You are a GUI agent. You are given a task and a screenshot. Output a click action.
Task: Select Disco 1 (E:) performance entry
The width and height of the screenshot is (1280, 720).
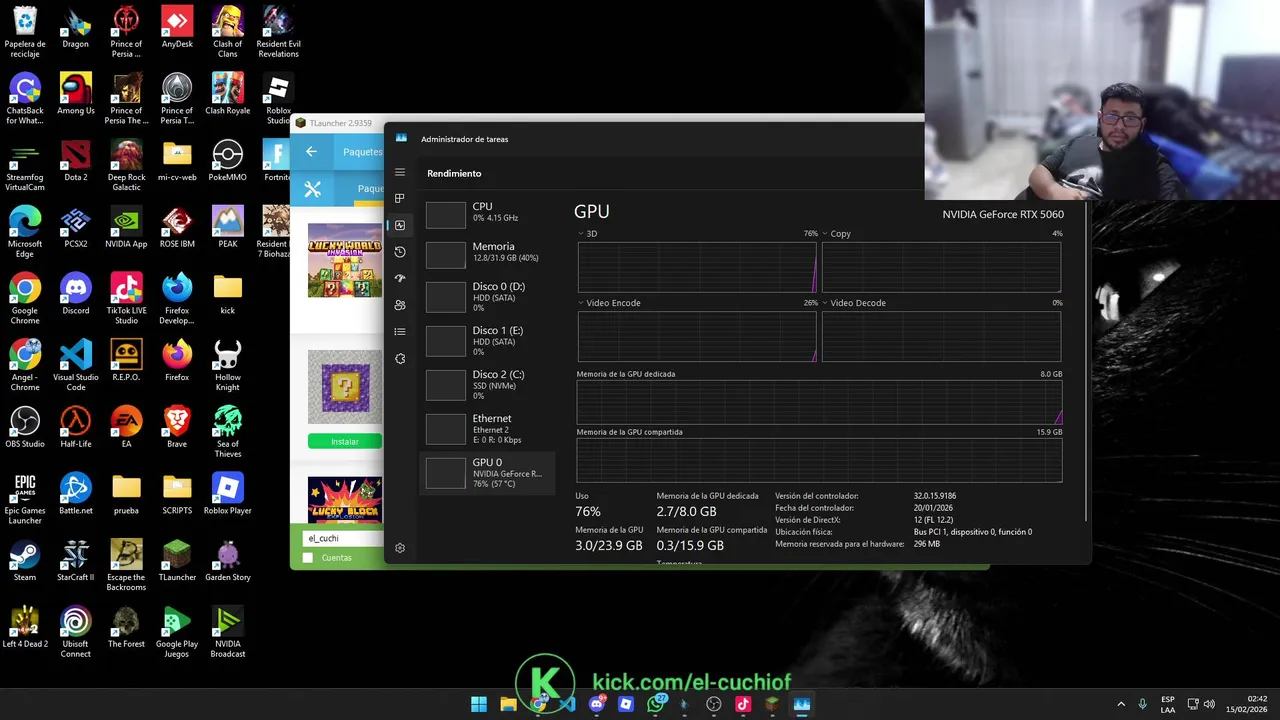coord(487,340)
